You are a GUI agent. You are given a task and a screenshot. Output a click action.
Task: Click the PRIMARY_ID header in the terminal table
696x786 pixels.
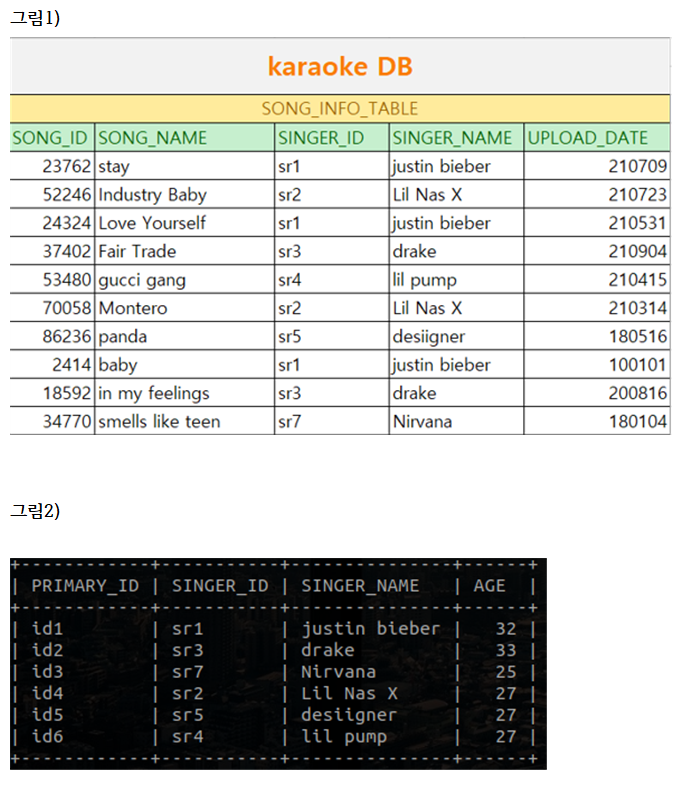pyautogui.click(x=85, y=586)
